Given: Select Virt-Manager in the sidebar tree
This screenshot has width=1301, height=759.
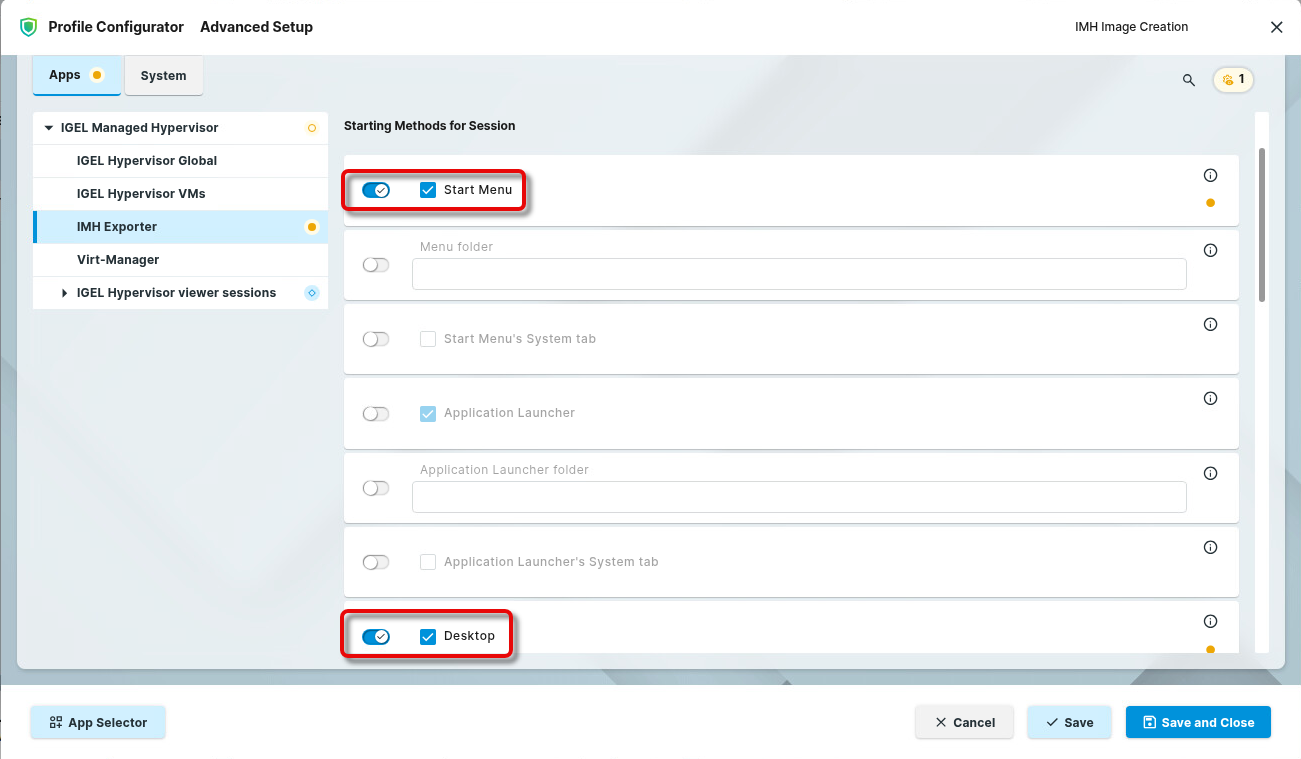Looking at the screenshot, I should pyautogui.click(x=118, y=260).
